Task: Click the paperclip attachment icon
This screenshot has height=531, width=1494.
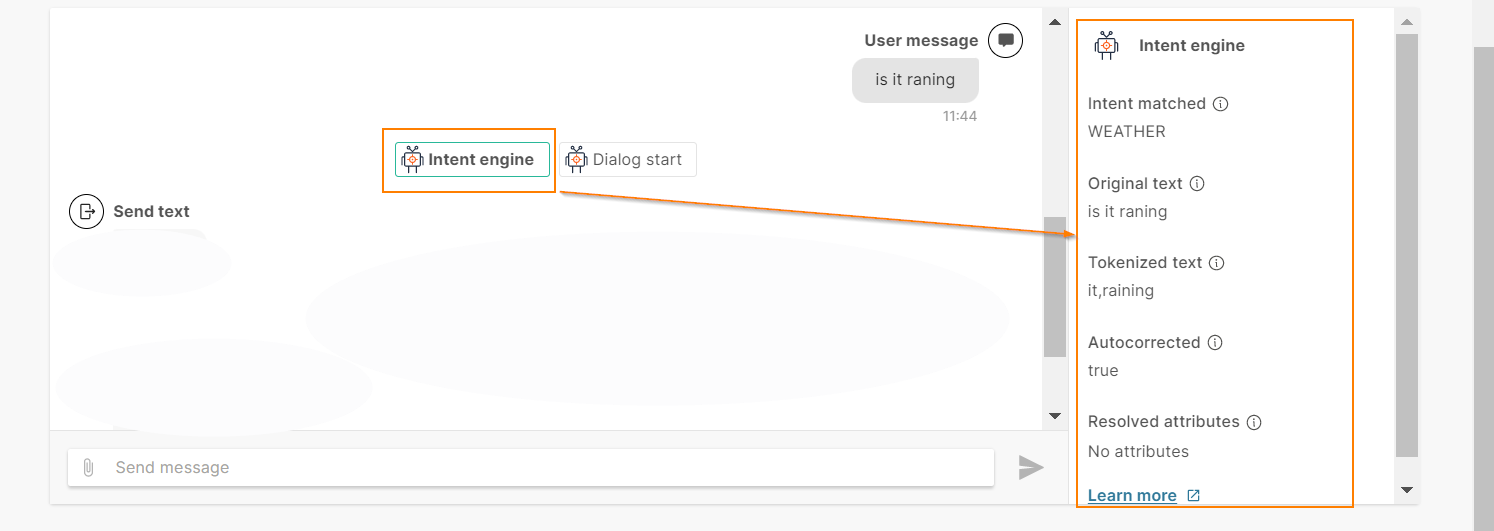Action: click(x=88, y=467)
